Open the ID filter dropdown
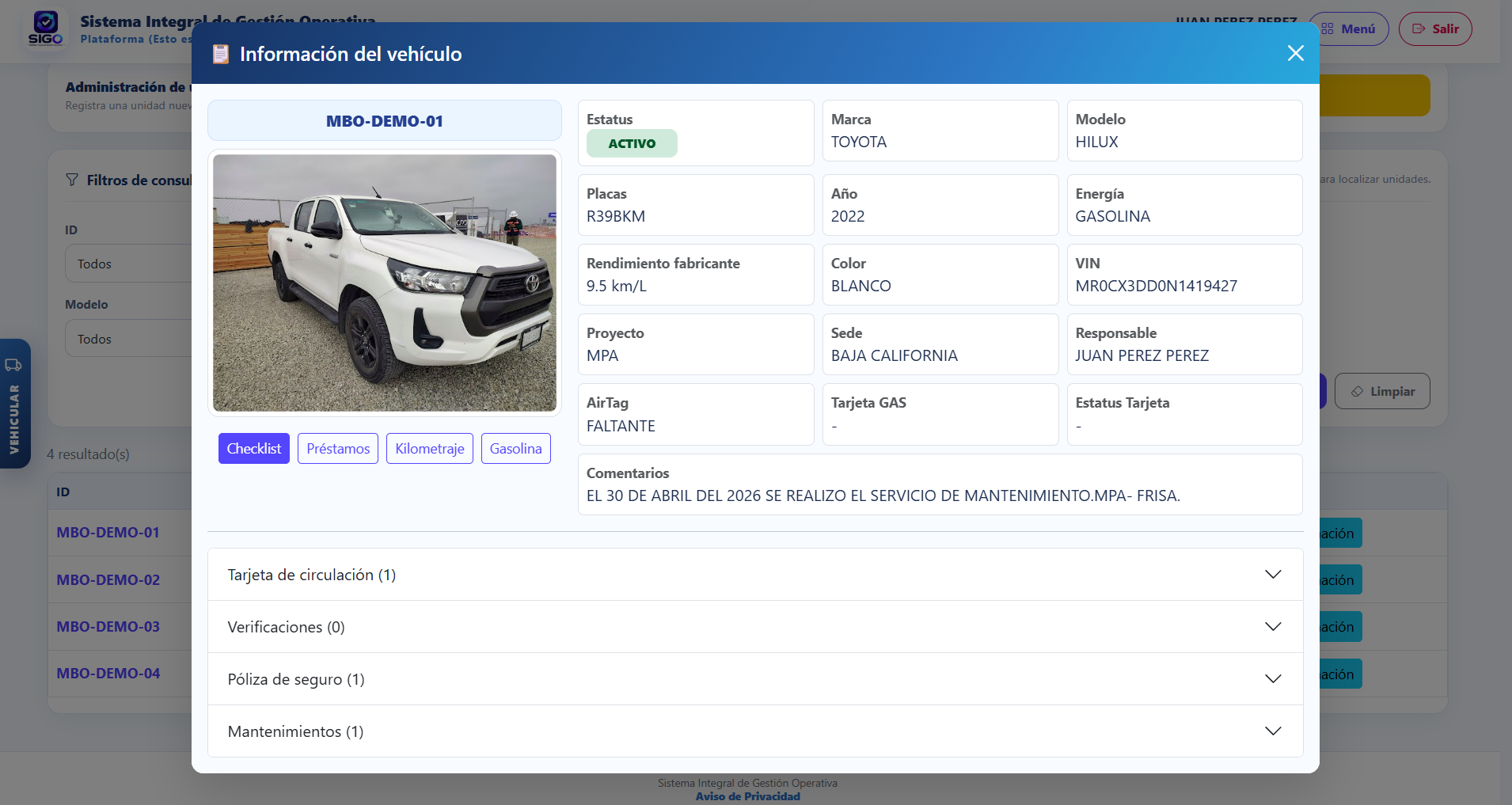Viewport: 1512px width, 805px height. click(128, 264)
